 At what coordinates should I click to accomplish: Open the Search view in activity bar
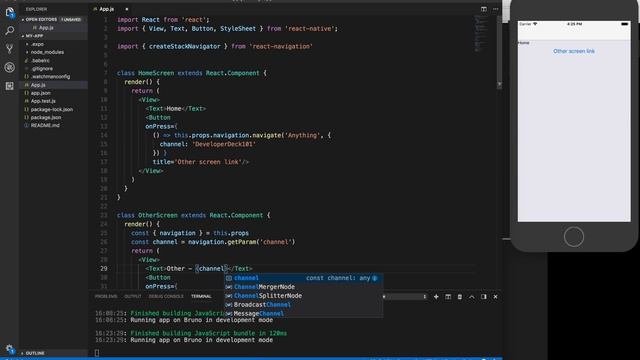tap(9, 31)
